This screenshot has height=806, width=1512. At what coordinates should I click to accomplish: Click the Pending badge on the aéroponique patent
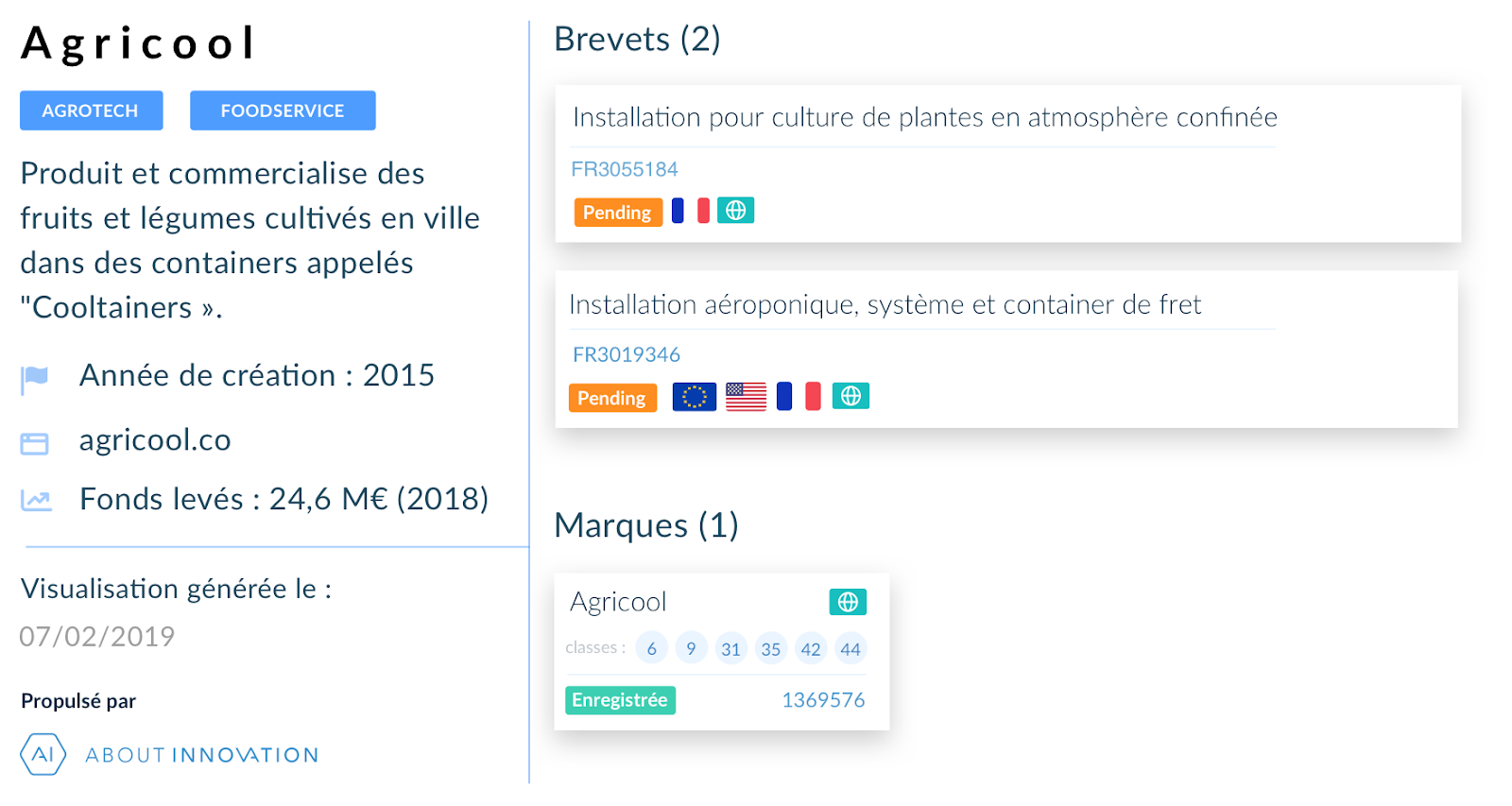[612, 398]
